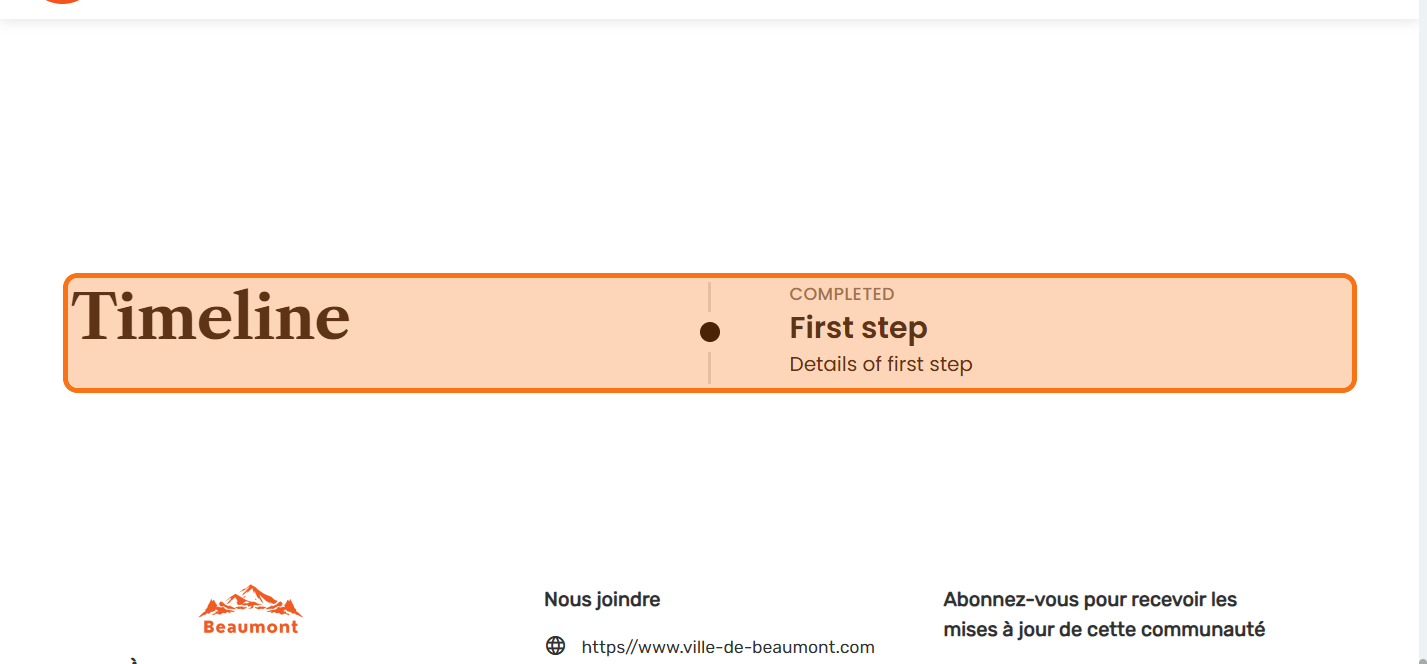Click the timeline line segment below the dot

pos(710,368)
